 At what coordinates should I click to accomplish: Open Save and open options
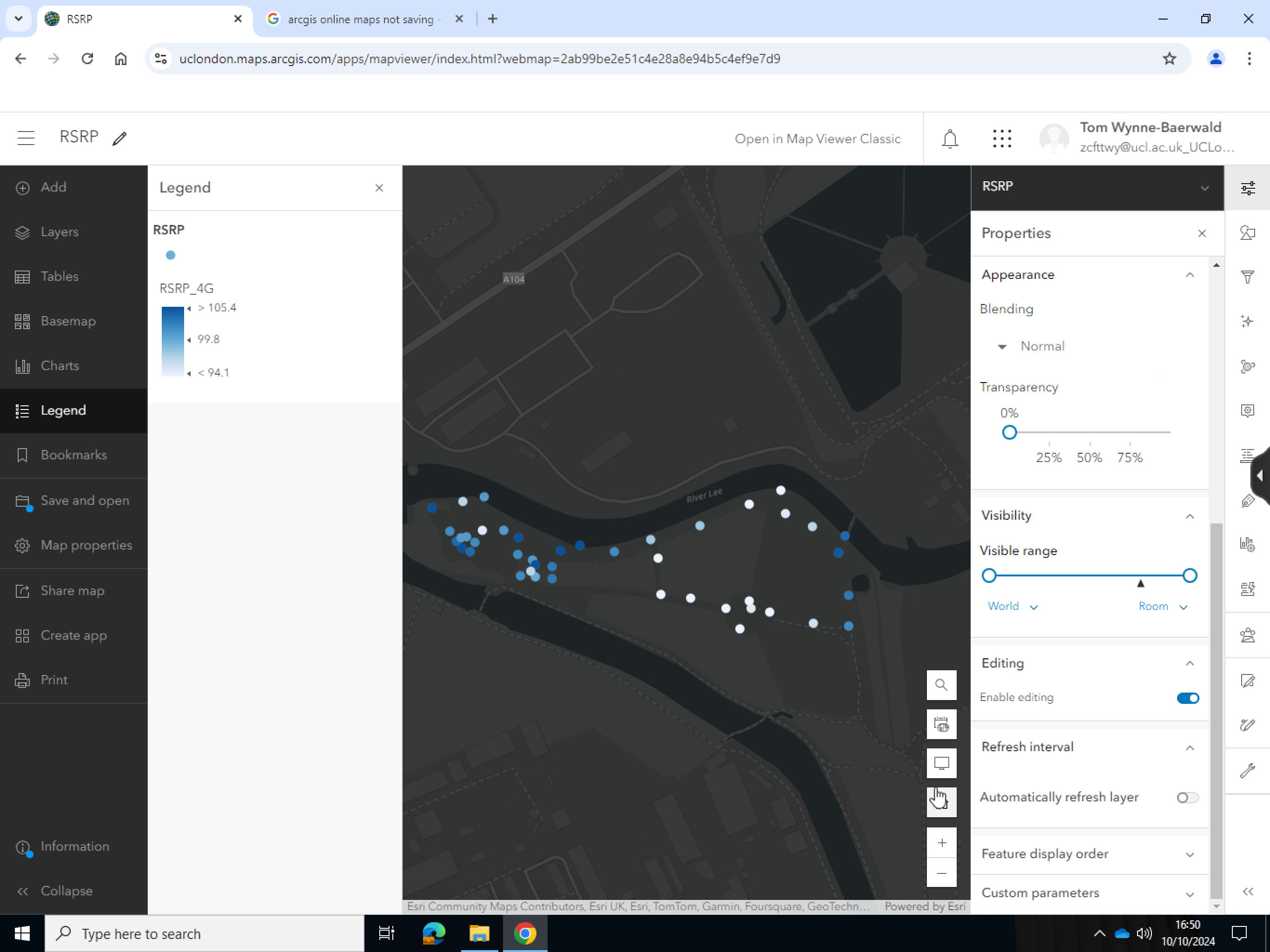point(73,501)
